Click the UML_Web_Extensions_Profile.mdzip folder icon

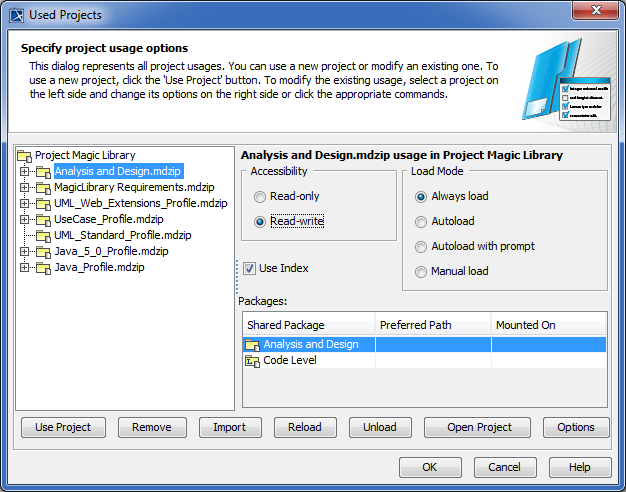tap(43, 204)
